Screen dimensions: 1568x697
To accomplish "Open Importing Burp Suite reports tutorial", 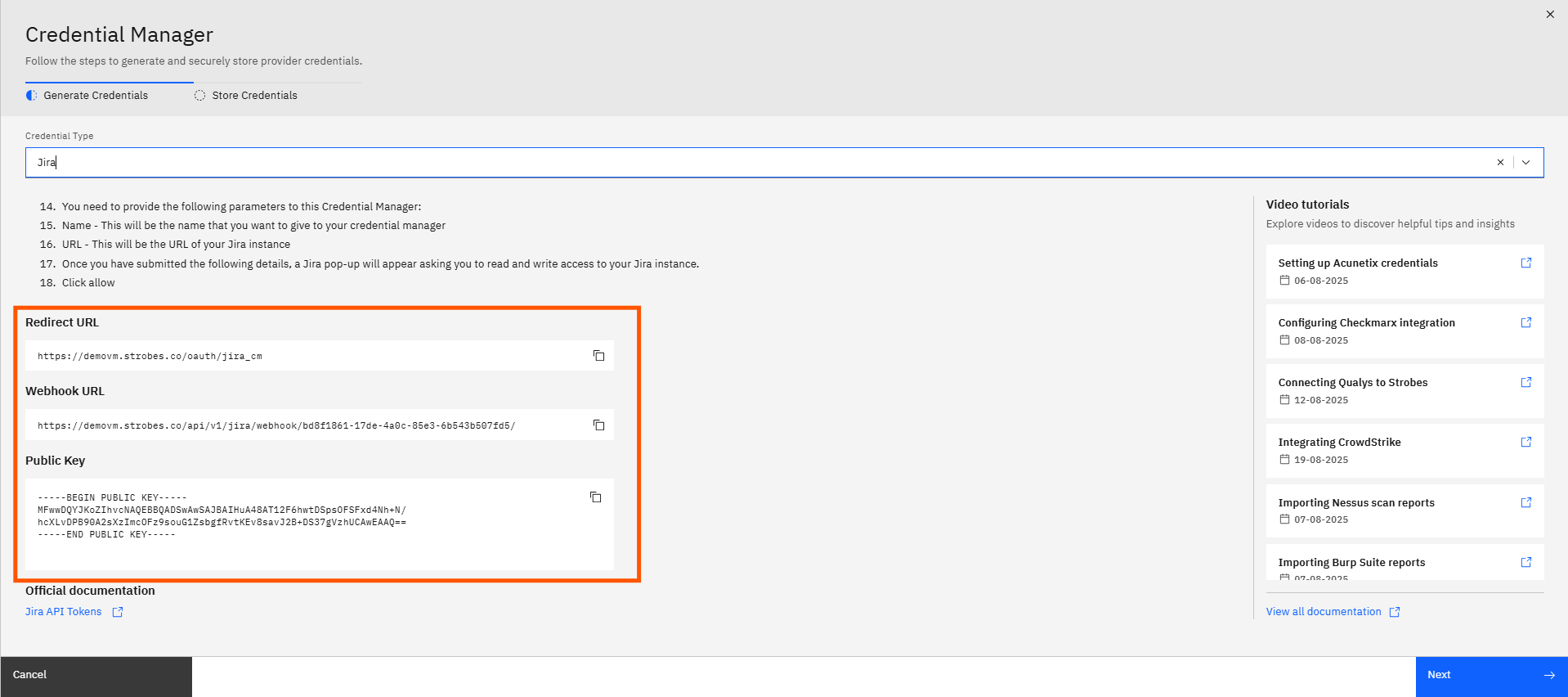I will [1404, 562].
